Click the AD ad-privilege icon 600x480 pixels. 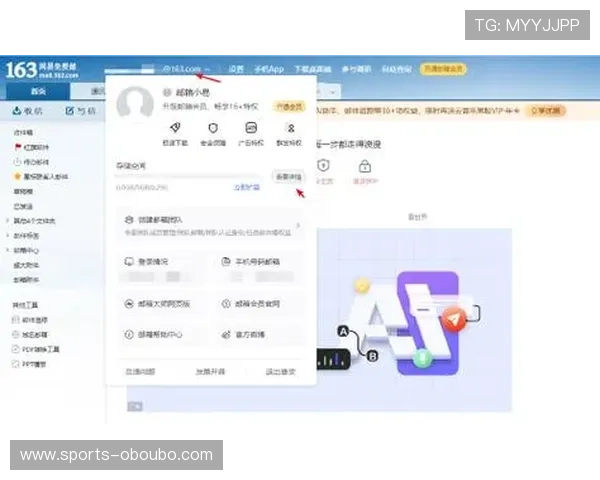[x=251, y=127]
